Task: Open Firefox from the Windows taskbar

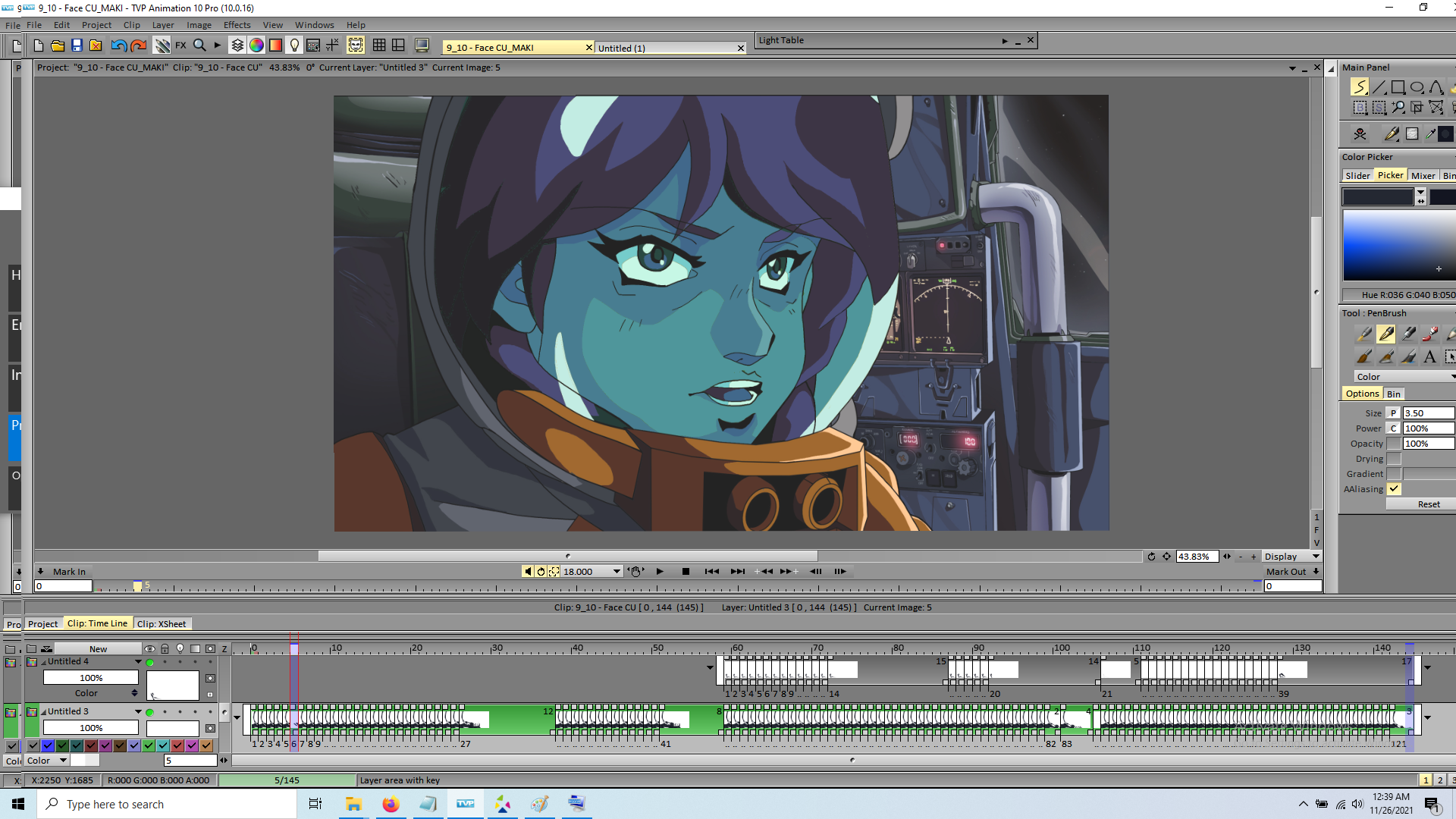Action: [391, 804]
